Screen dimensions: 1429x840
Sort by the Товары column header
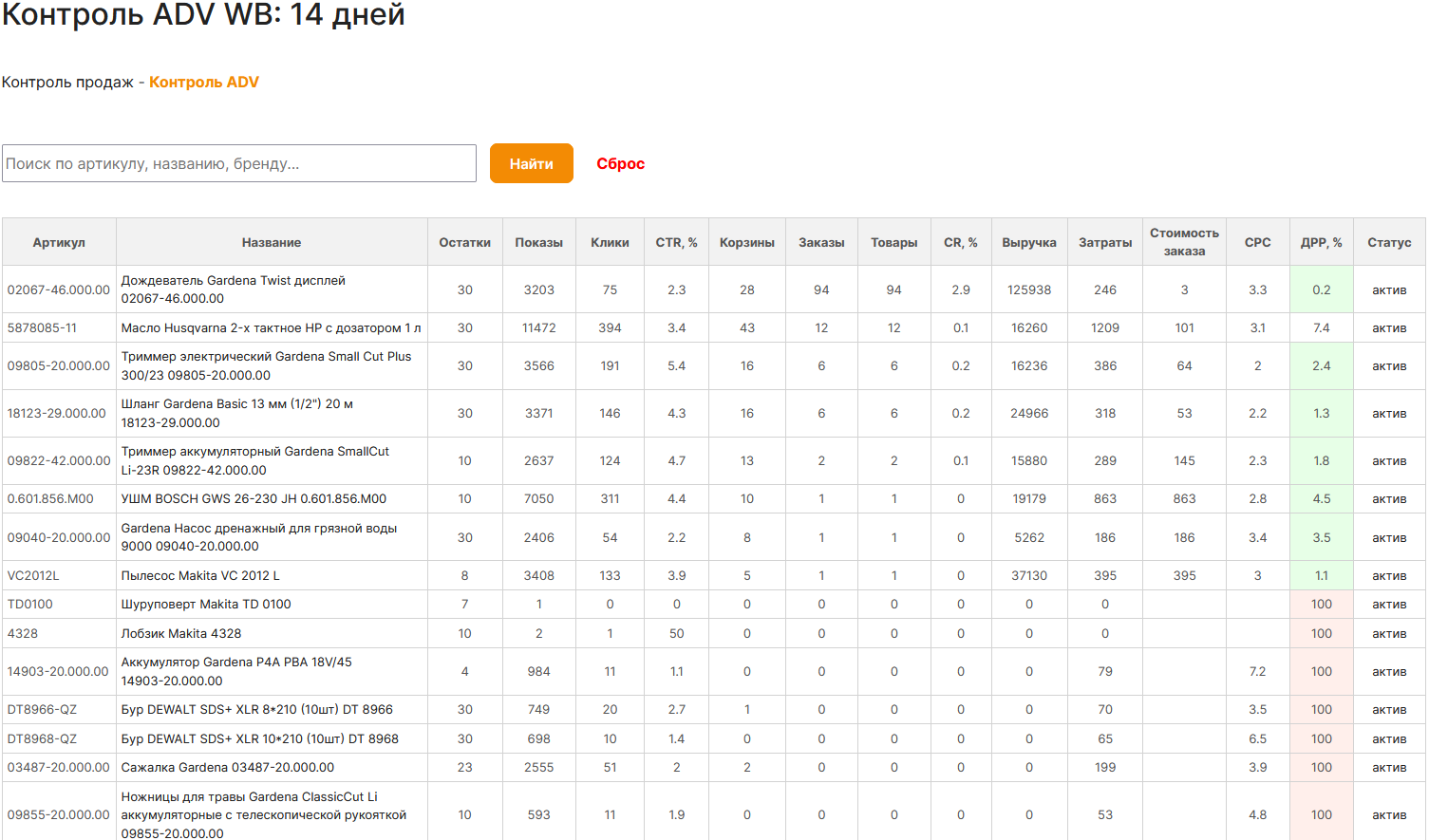894,242
